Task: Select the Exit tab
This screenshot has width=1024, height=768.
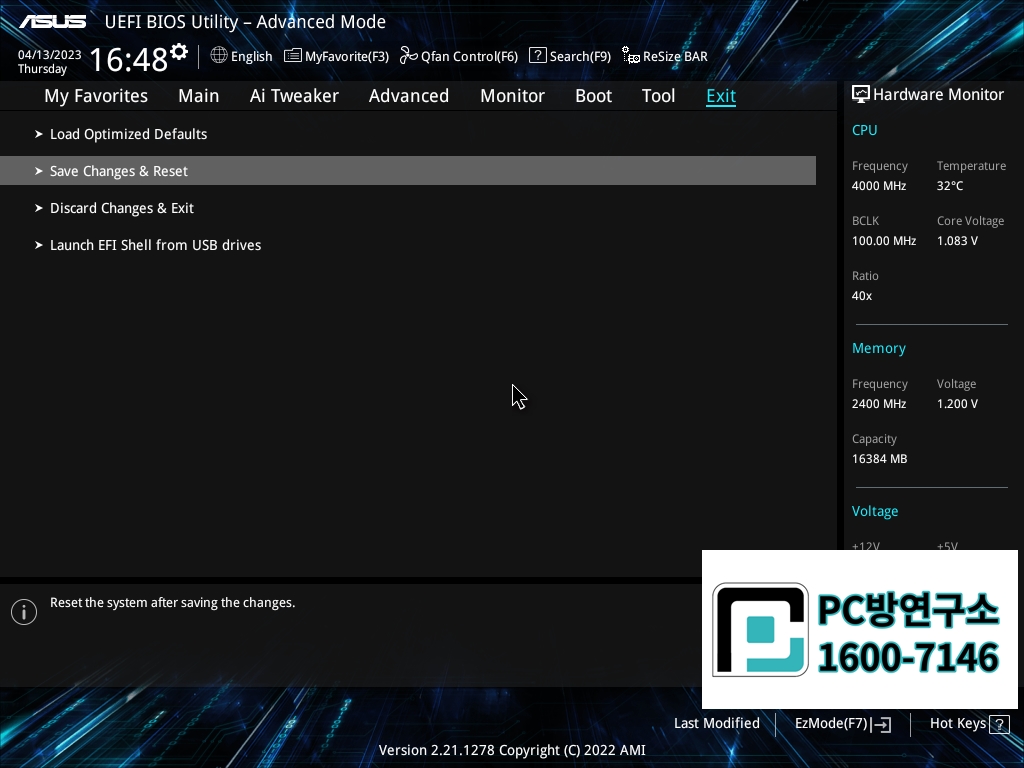Action: [x=721, y=96]
